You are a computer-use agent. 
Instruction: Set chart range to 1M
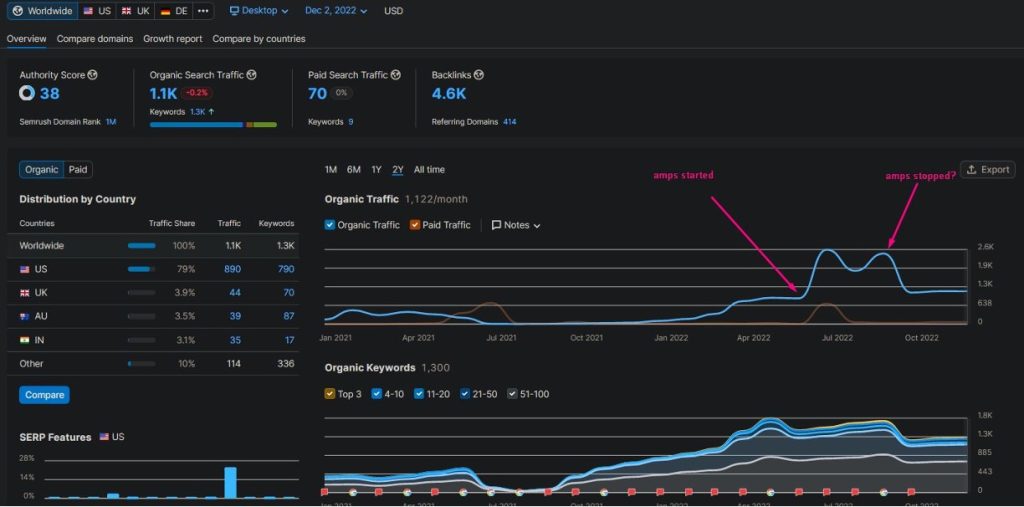coord(331,170)
